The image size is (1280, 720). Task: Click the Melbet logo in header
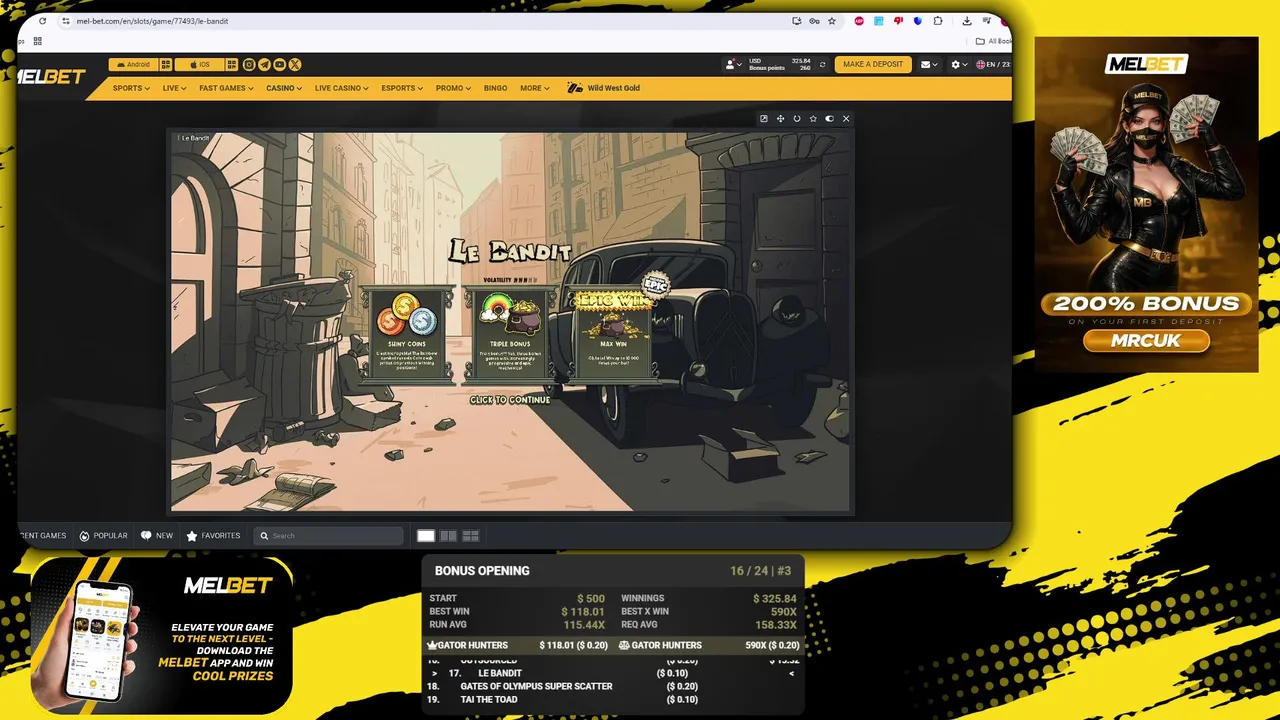[52, 76]
